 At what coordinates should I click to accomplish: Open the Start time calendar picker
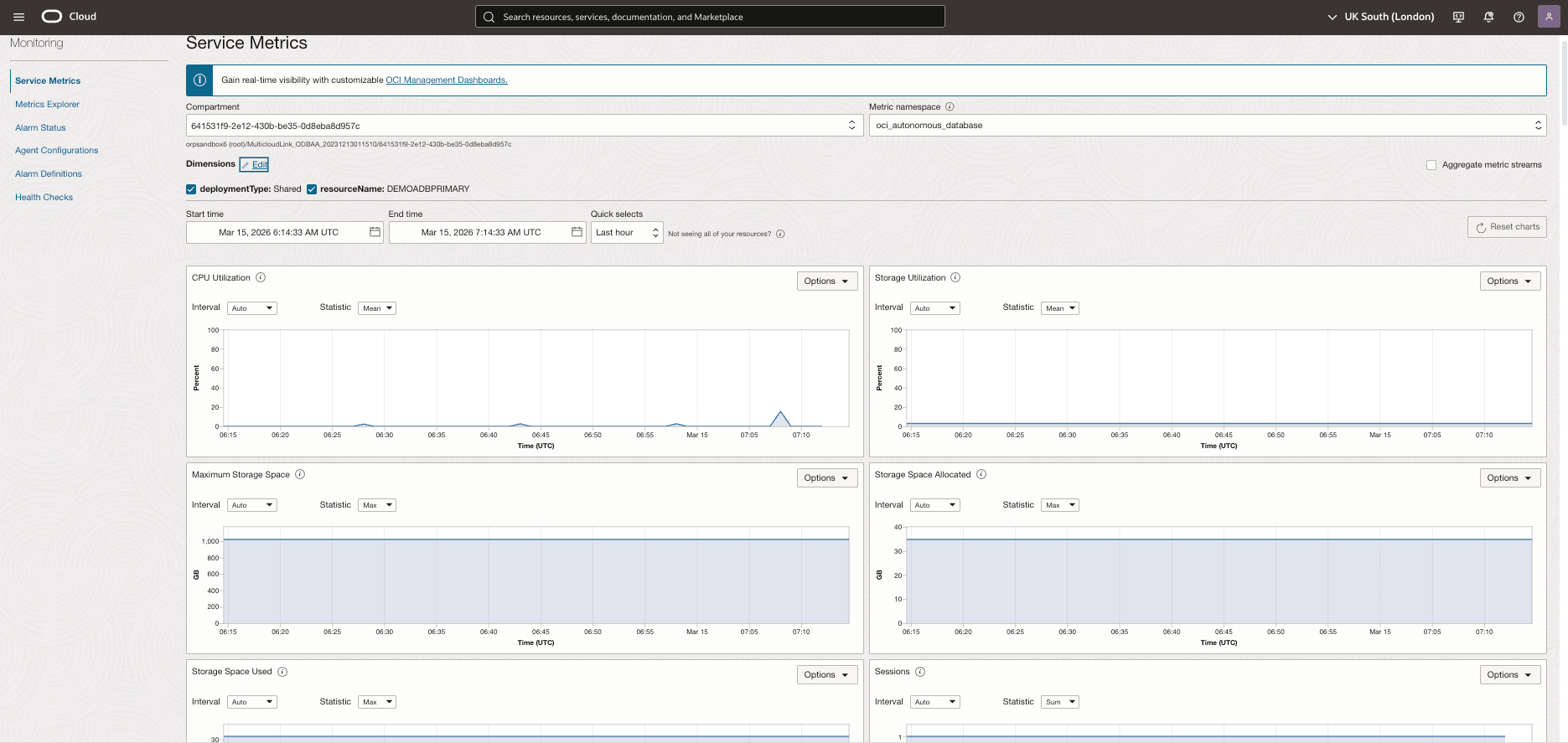(x=375, y=232)
